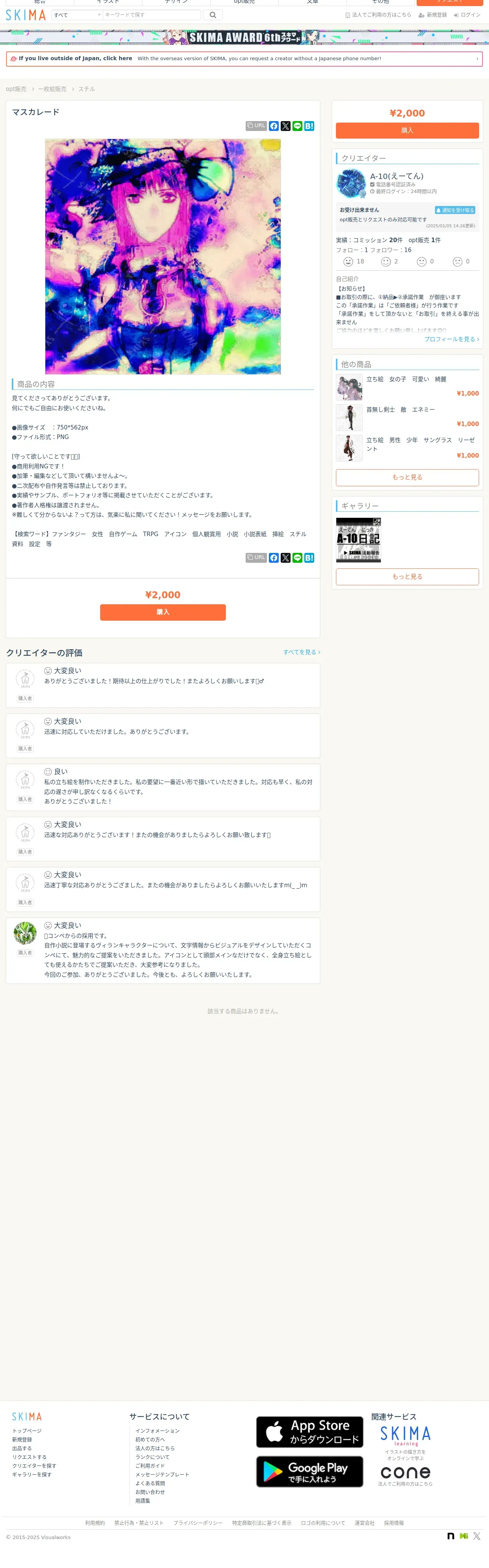Open the cone related service logo
The width and height of the screenshot is (489, 1568).
click(406, 1472)
